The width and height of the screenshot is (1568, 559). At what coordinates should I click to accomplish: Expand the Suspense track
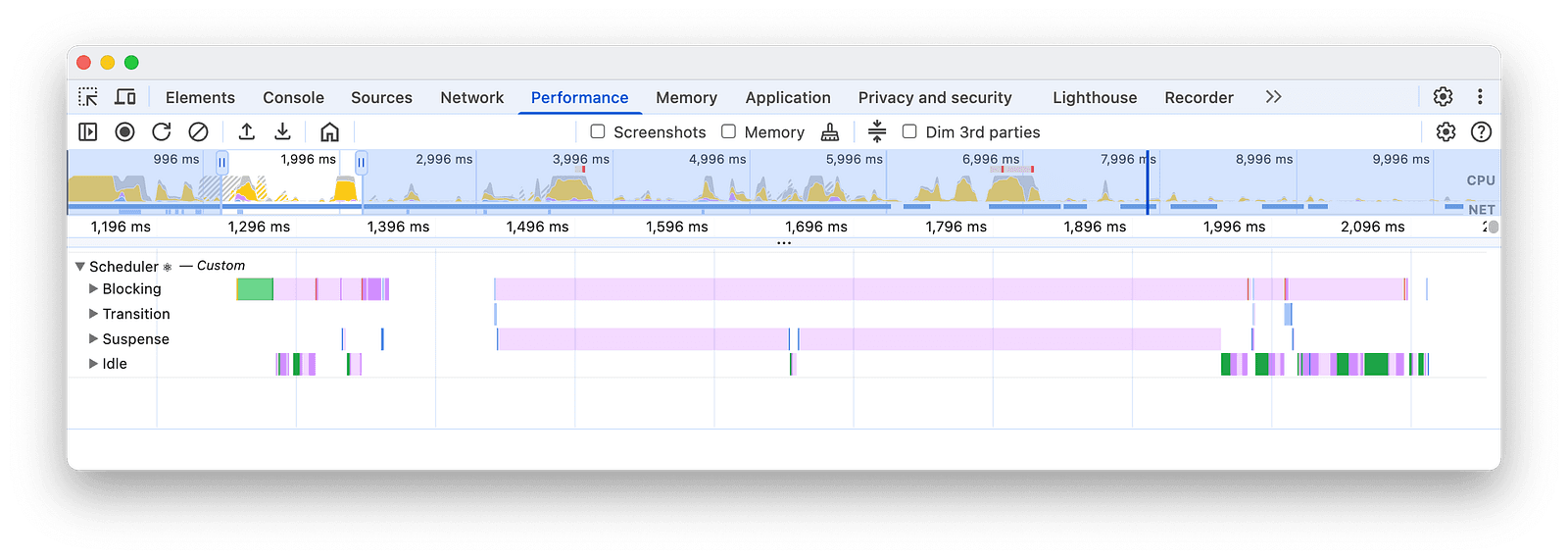pyautogui.click(x=94, y=338)
